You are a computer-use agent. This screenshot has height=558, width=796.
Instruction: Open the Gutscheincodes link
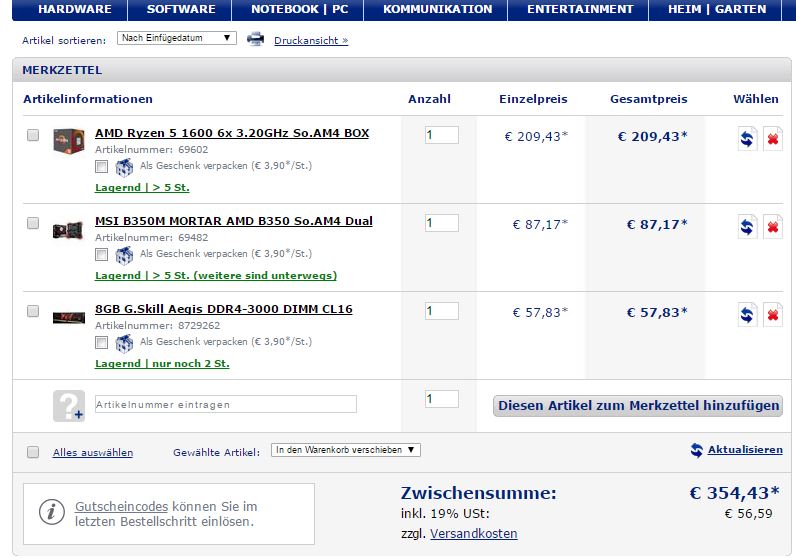121,507
